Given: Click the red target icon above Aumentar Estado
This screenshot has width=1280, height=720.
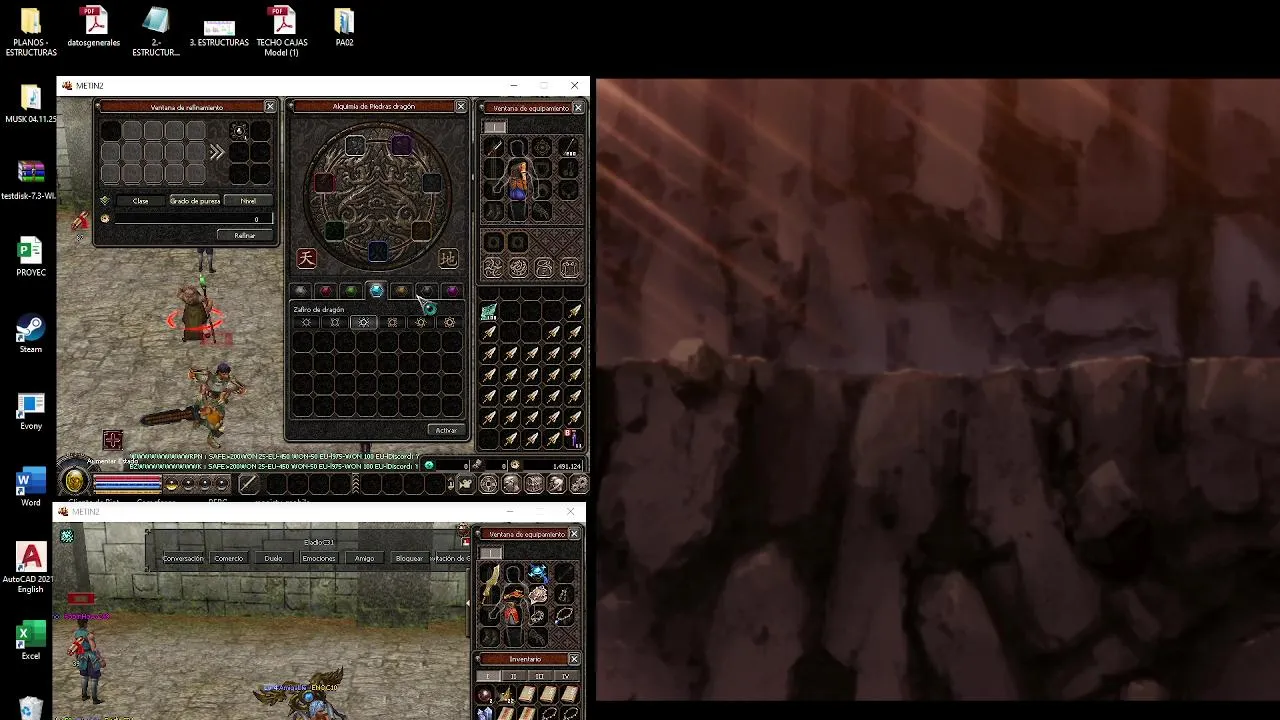Looking at the screenshot, I should tap(112, 440).
